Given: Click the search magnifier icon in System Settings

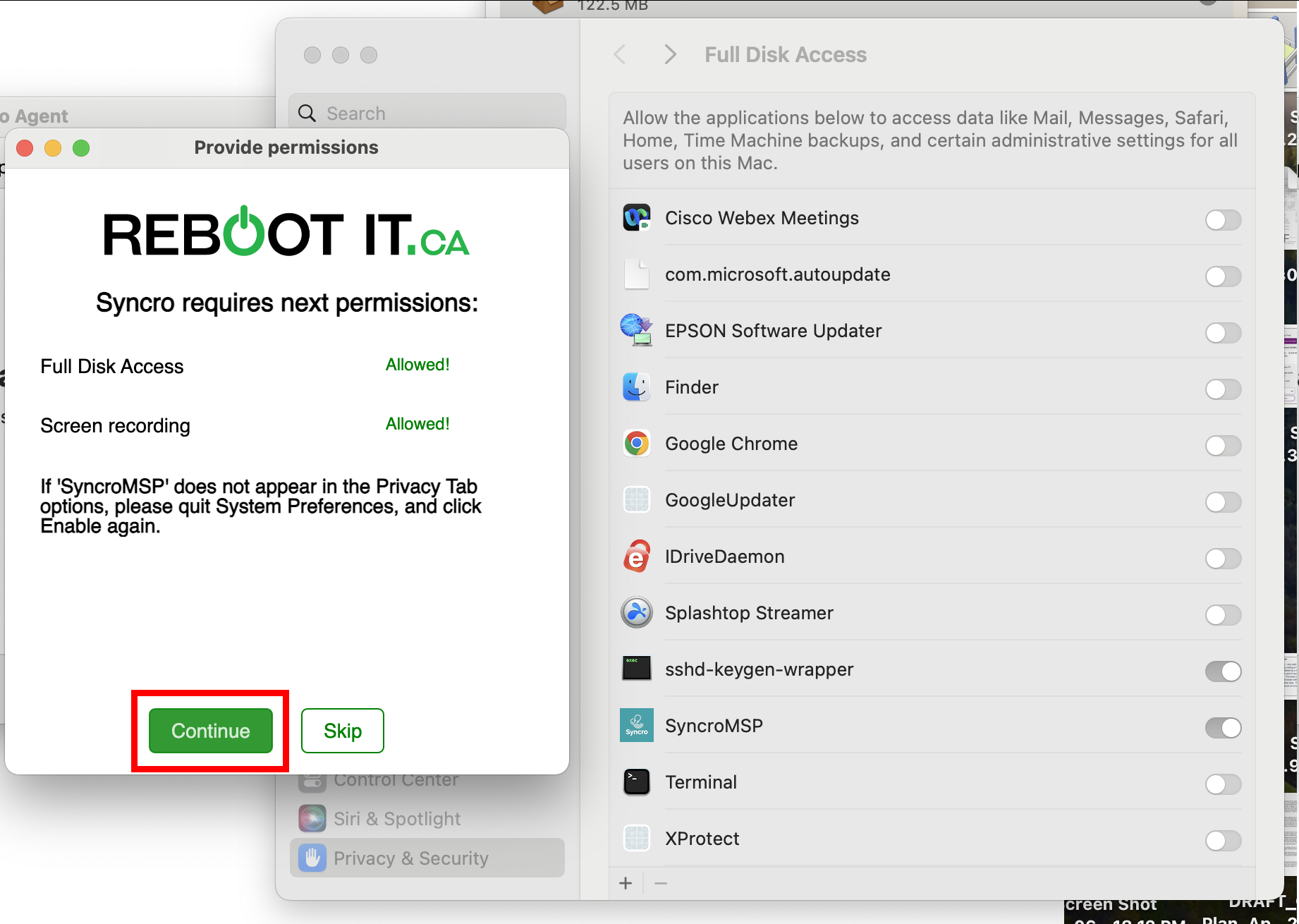Looking at the screenshot, I should [x=307, y=113].
